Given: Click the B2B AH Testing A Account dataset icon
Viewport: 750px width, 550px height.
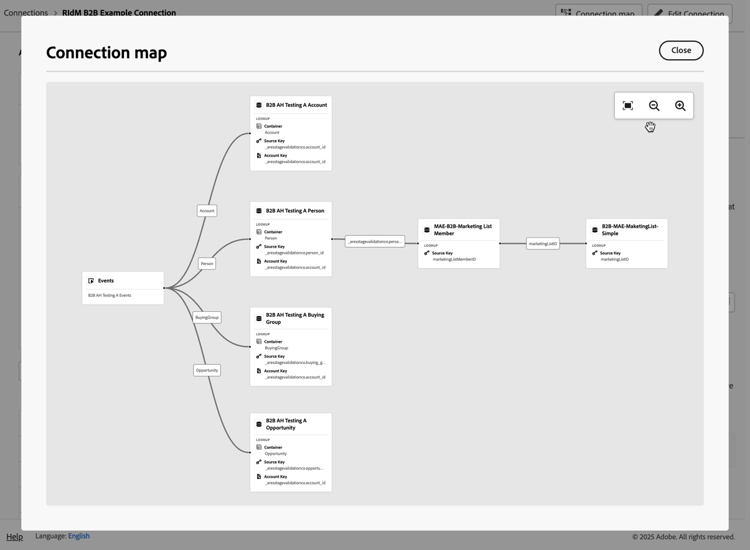Looking at the screenshot, I should coord(259,105).
